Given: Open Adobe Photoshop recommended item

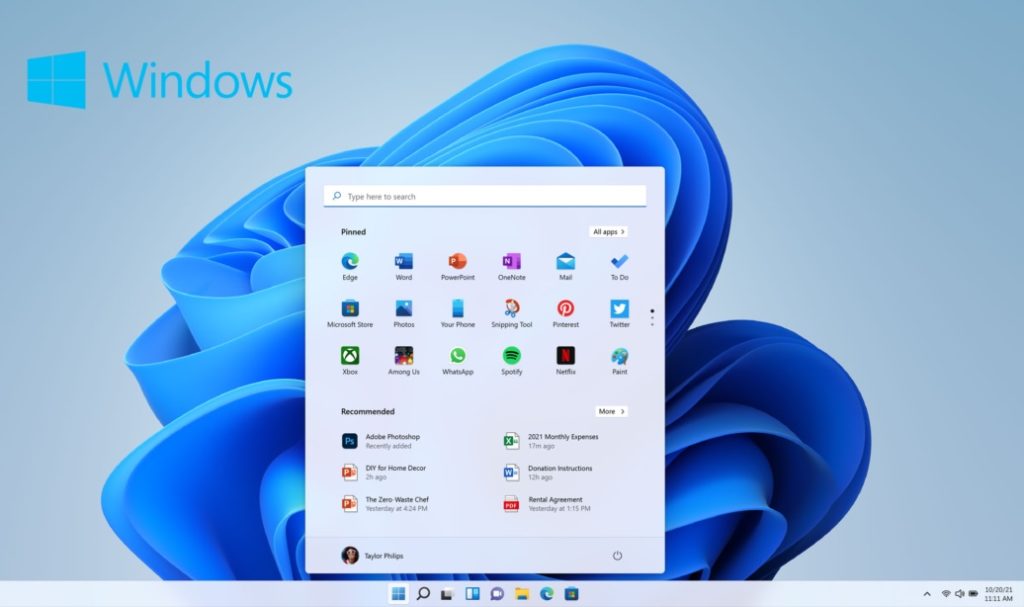Looking at the screenshot, I should [381, 441].
